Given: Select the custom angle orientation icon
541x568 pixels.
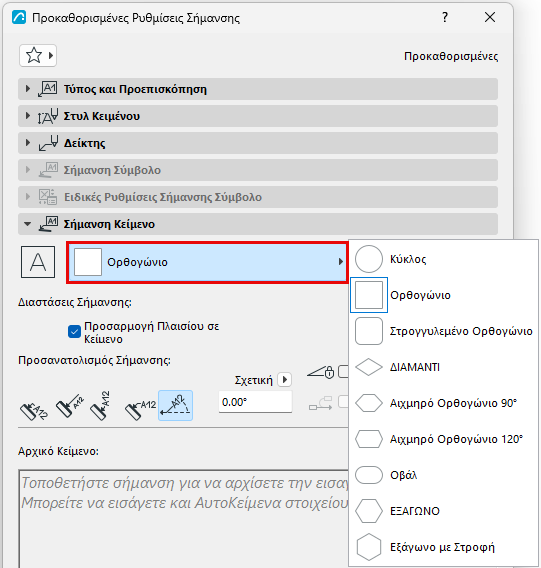Looking at the screenshot, I should pyautogui.click(x=175, y=405).
